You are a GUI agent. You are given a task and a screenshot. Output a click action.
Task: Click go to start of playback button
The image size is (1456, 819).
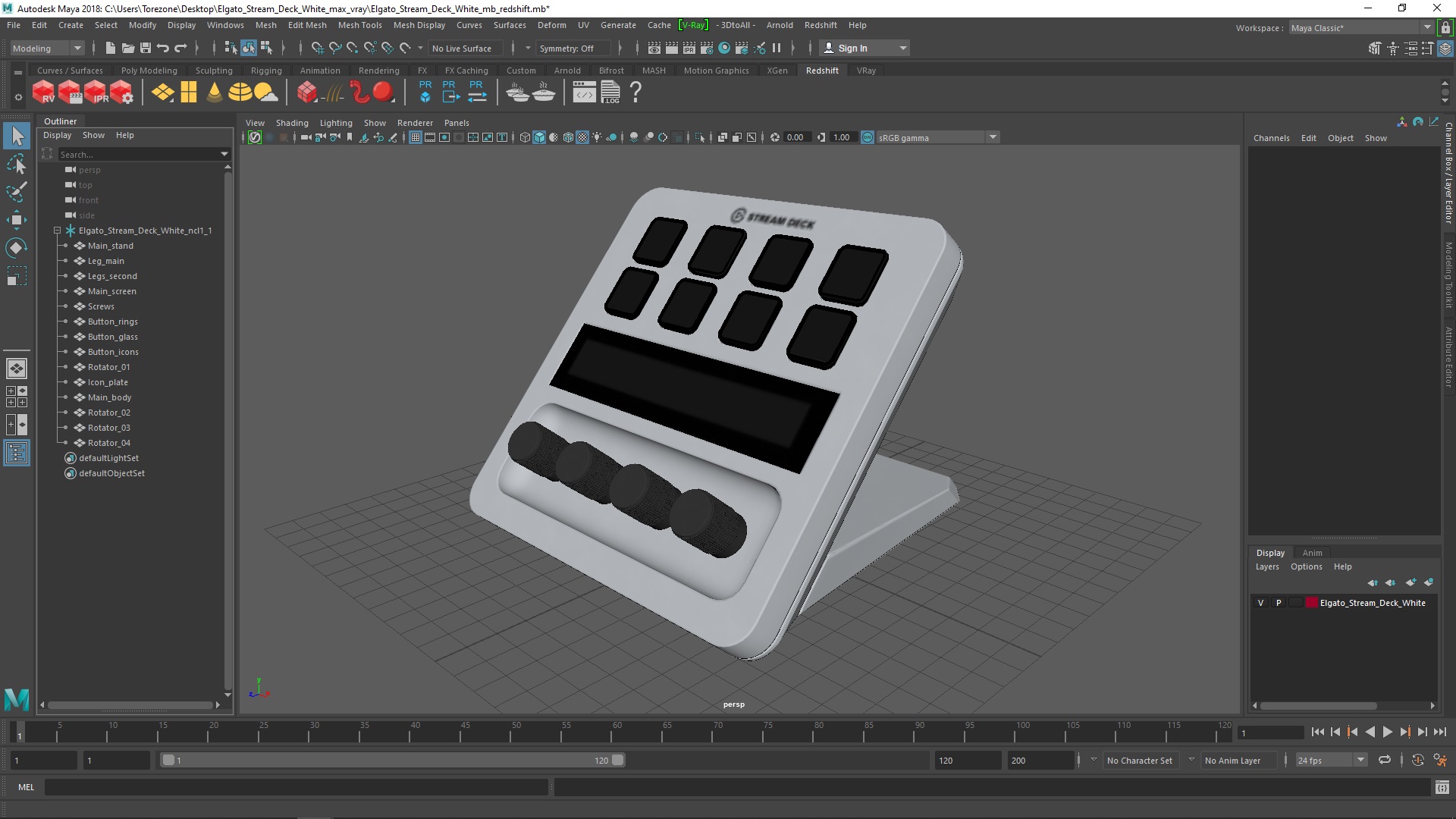pos(1318,733)
